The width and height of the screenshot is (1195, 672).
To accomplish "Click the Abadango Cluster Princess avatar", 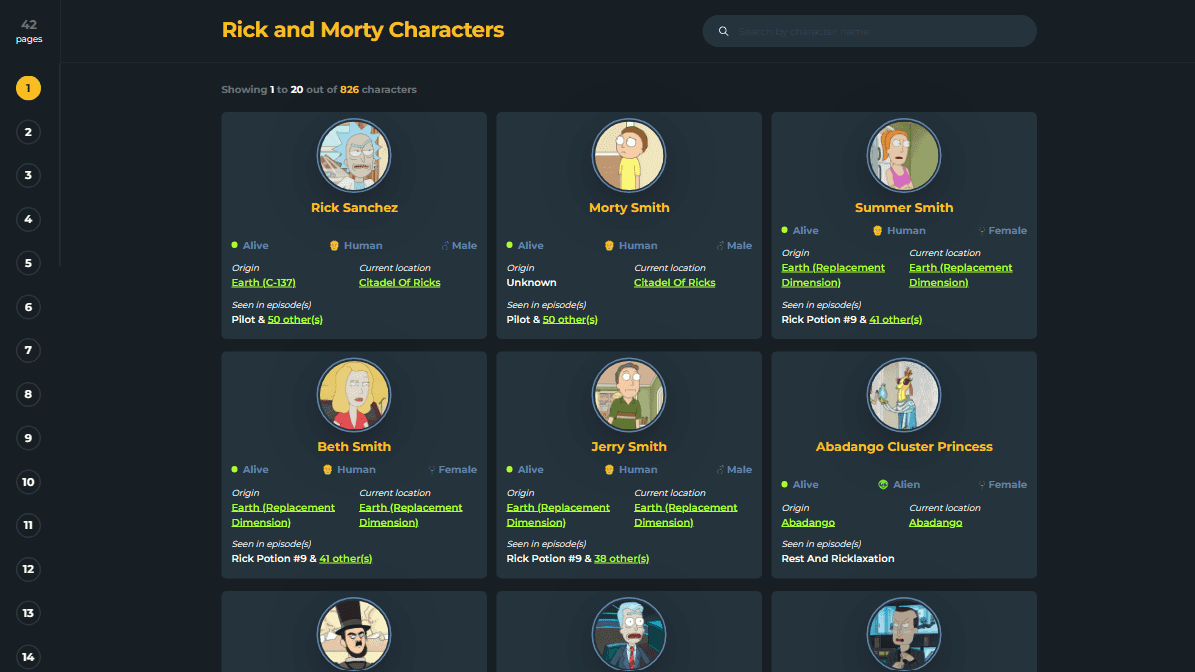I will point(903,395).
